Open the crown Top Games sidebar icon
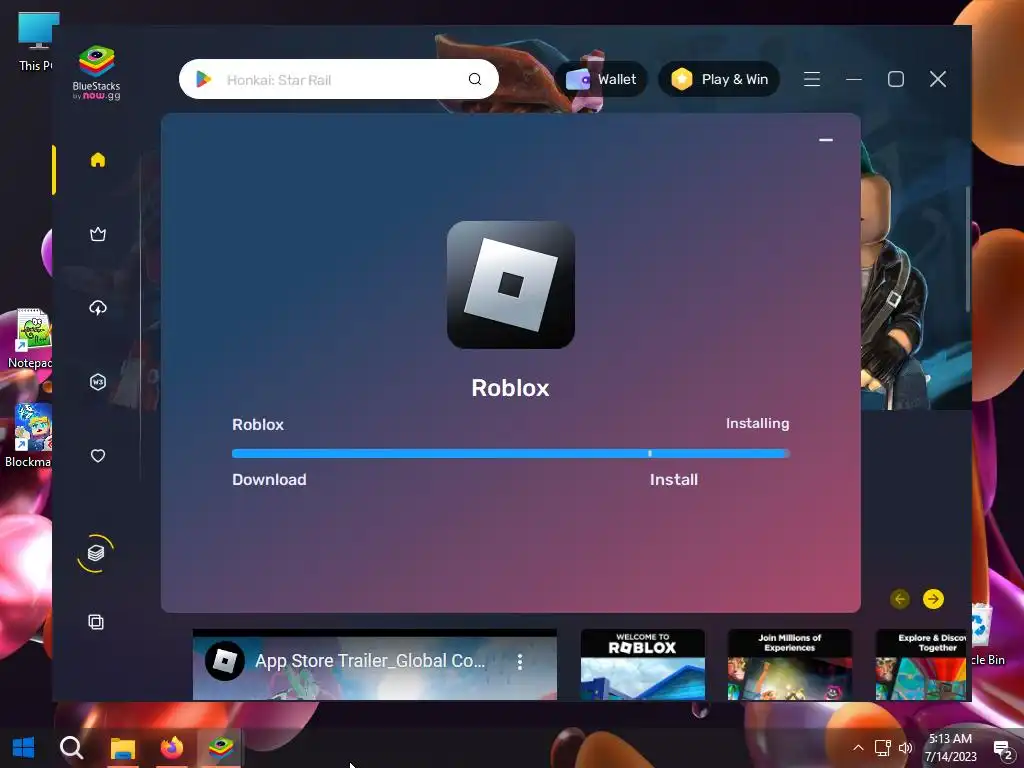Viewport: 1024px width, 768px height. (x=98, y=234)
